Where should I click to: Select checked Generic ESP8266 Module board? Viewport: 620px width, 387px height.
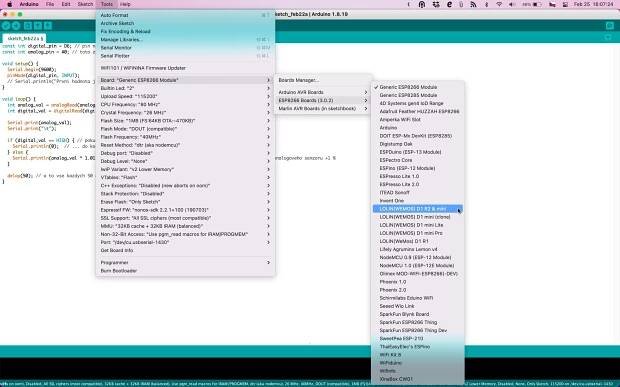click(418, 87)
